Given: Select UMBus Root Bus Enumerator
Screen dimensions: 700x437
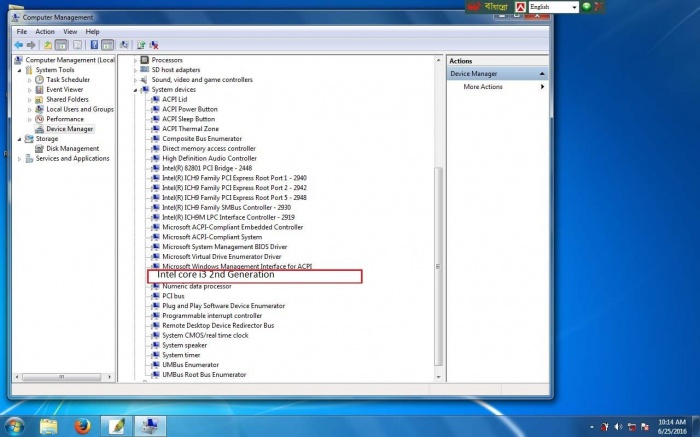Looking at the screenshot, I should tap(204, 375).
